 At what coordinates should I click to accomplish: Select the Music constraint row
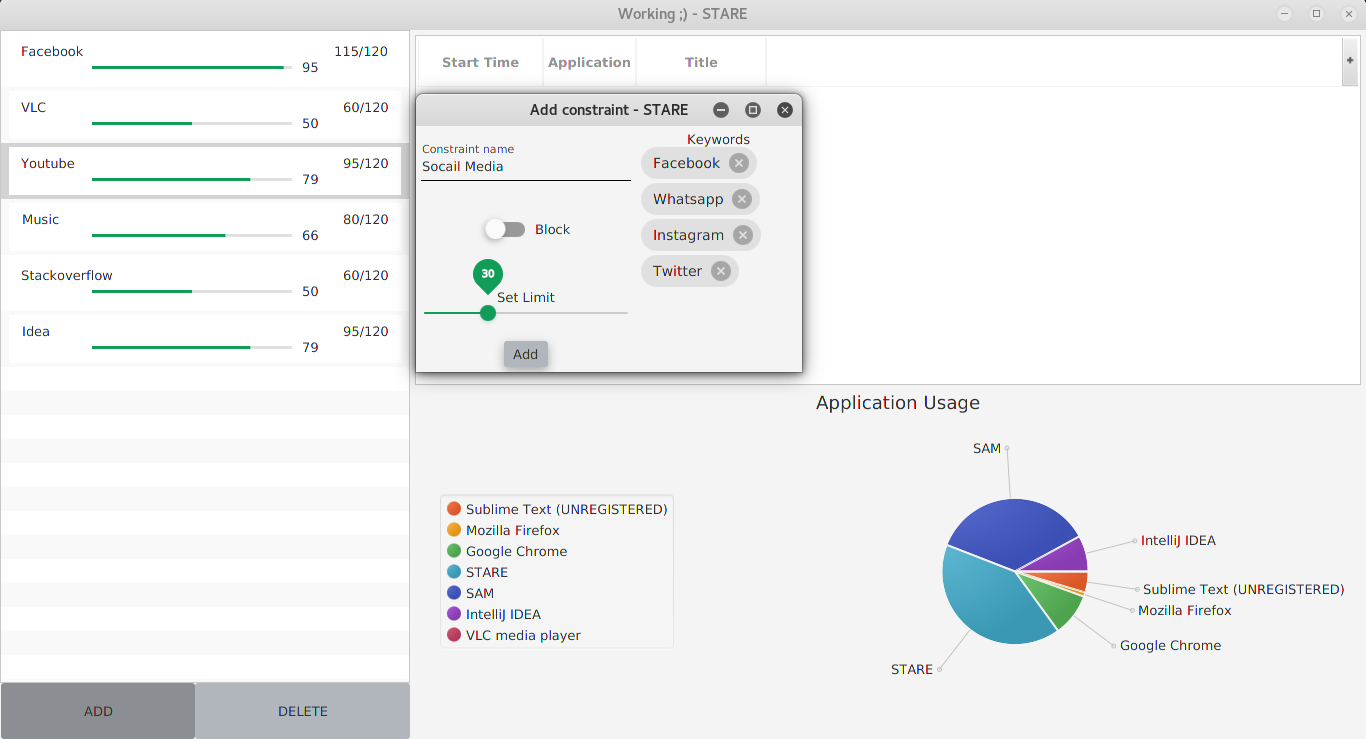pos(205,227)
